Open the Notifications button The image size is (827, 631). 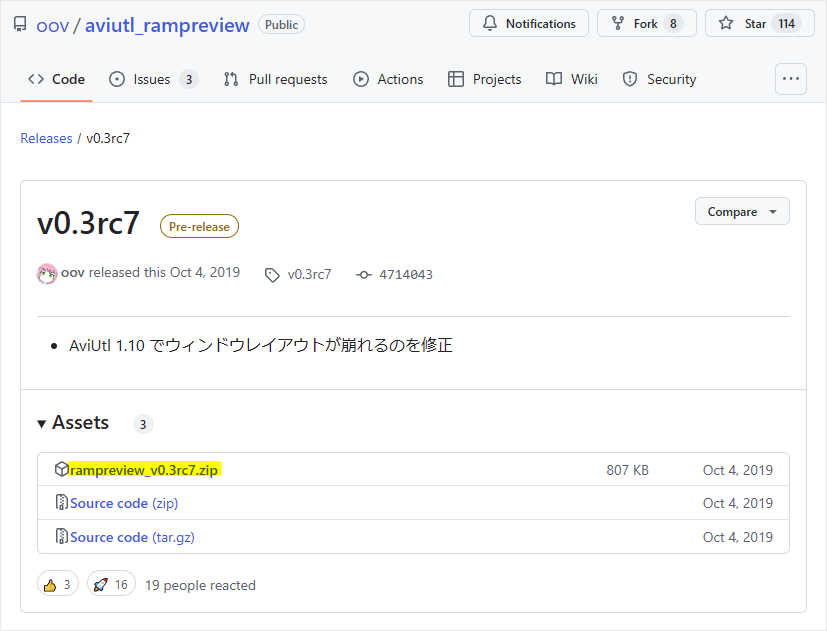529,24
